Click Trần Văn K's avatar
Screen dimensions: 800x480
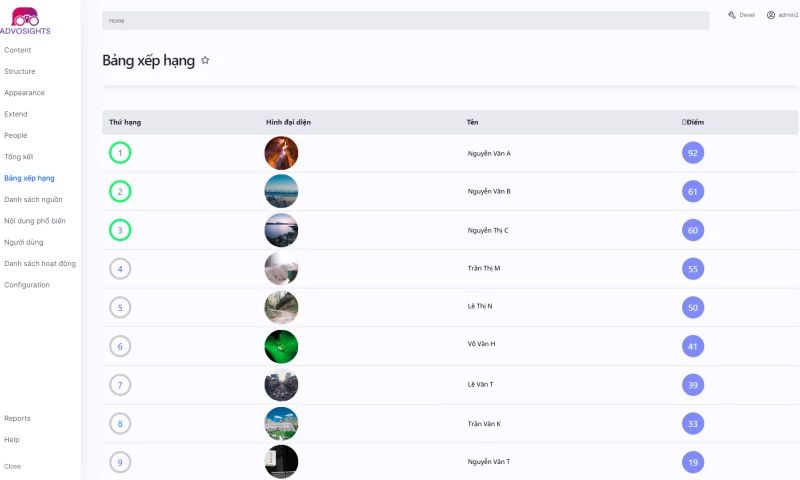pos(281,423)
